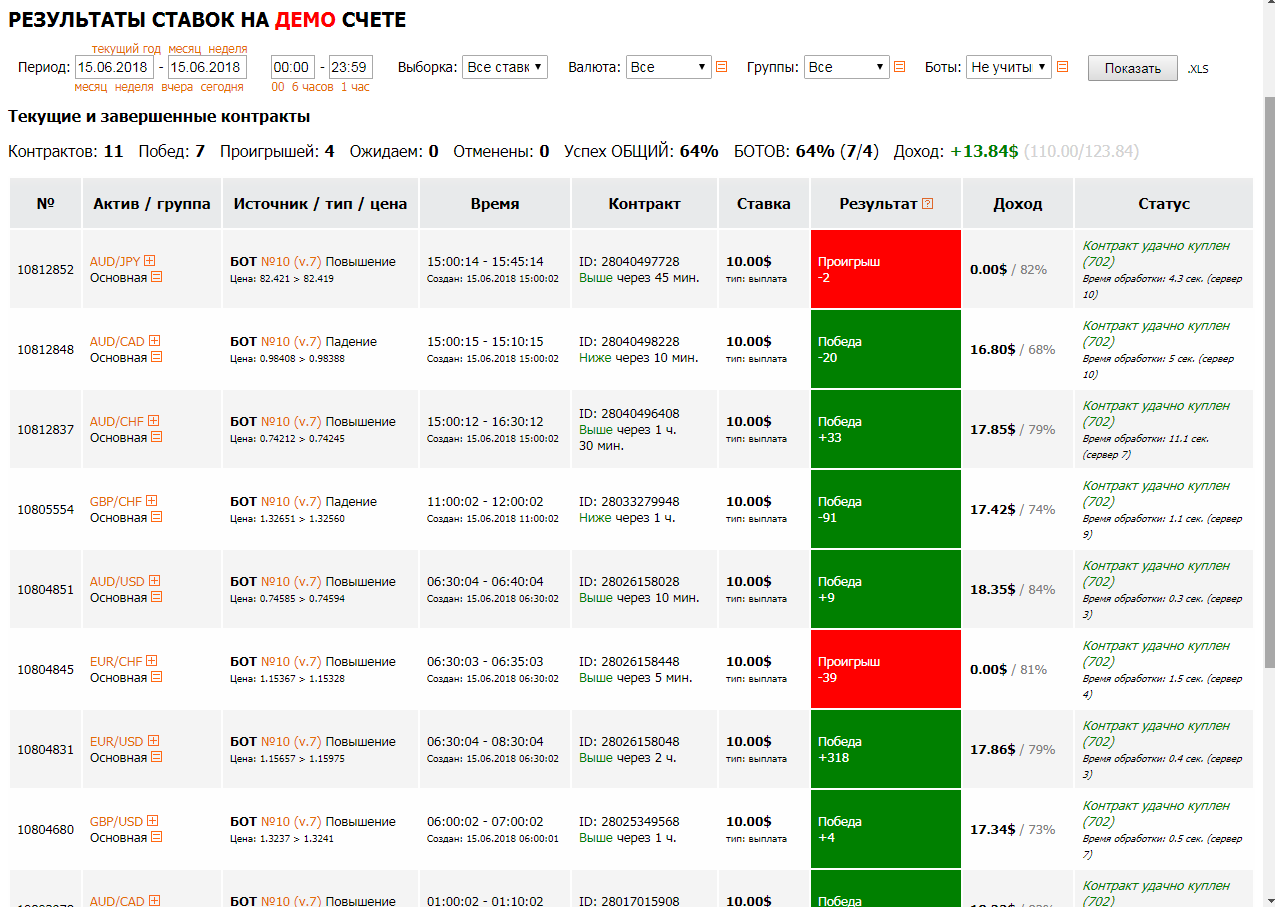Screen dimensions: 1275x907
Task: Click the minus icon beside Основная in row 10804680
Action: (x=156, y=837)
